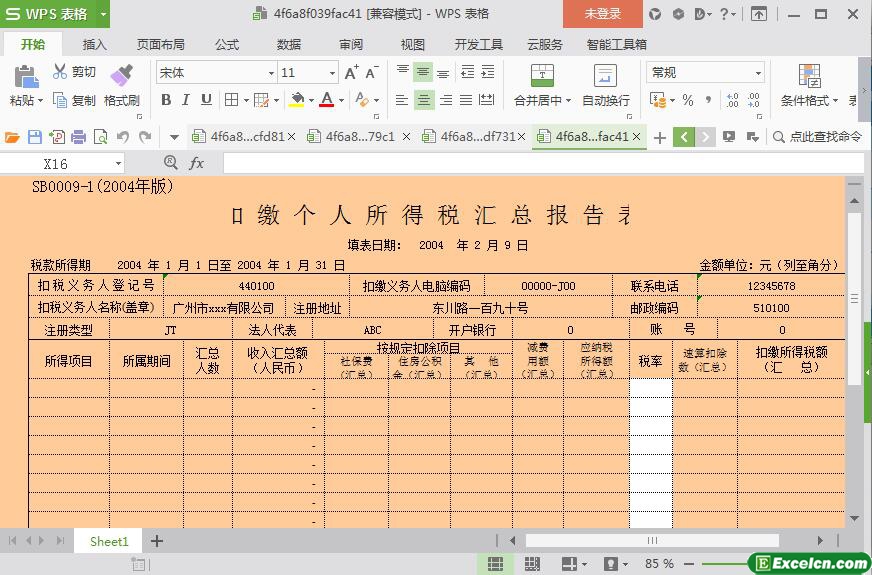
Task: Switch to the 插入 (Insert) ribbon tab
Action: tap(94, 44)
